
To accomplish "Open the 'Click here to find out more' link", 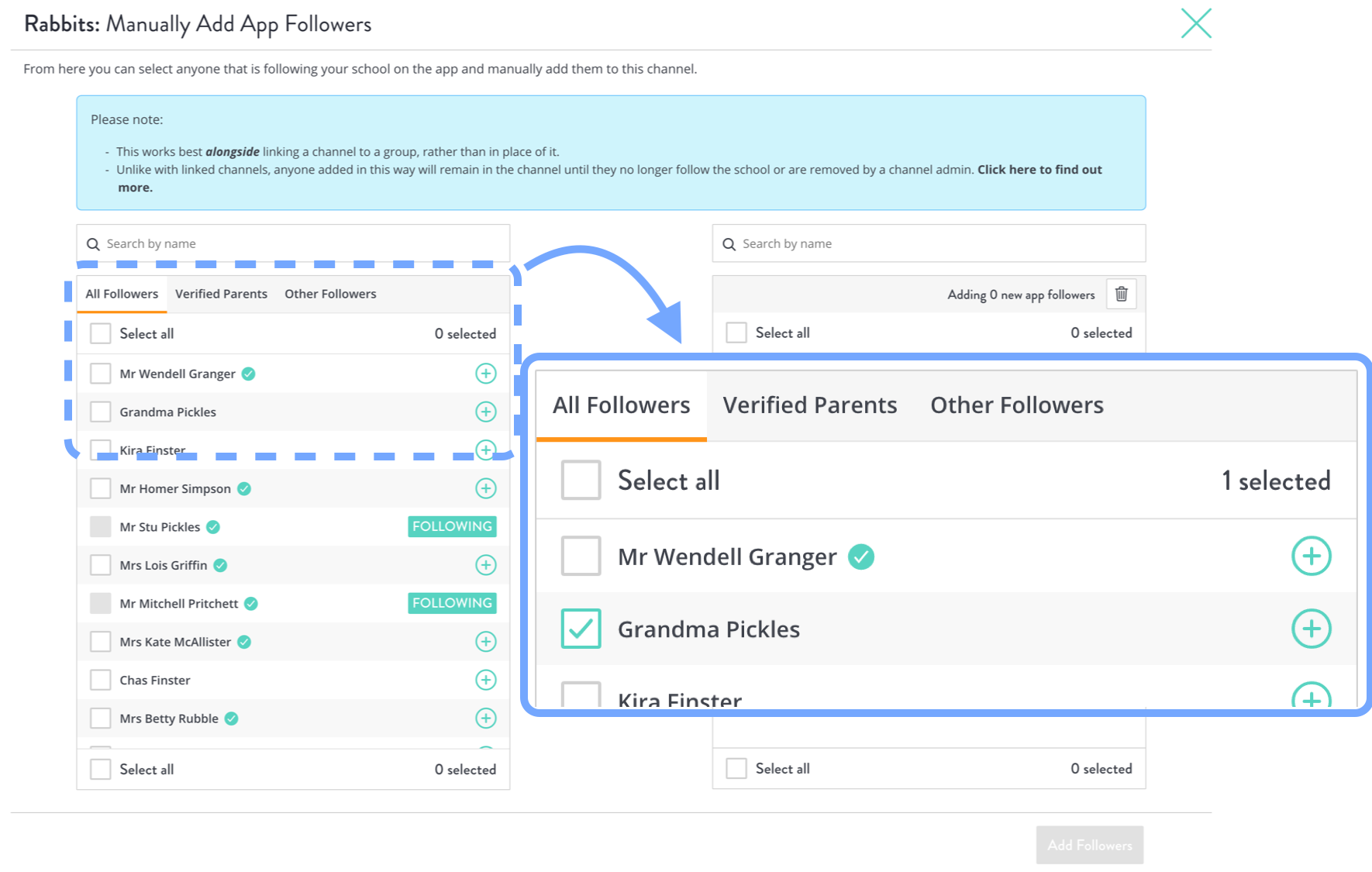I will click(x=1039, y=170).
